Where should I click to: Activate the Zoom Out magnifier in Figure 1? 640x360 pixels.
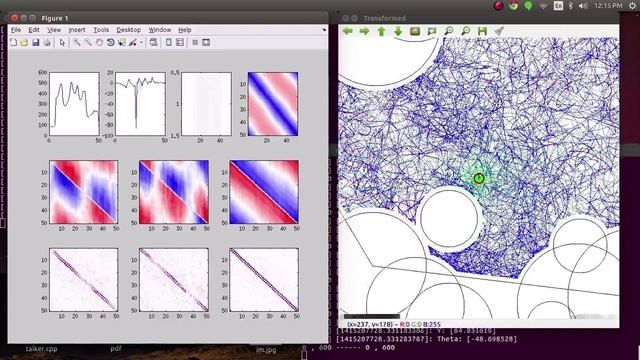point(88,42)
